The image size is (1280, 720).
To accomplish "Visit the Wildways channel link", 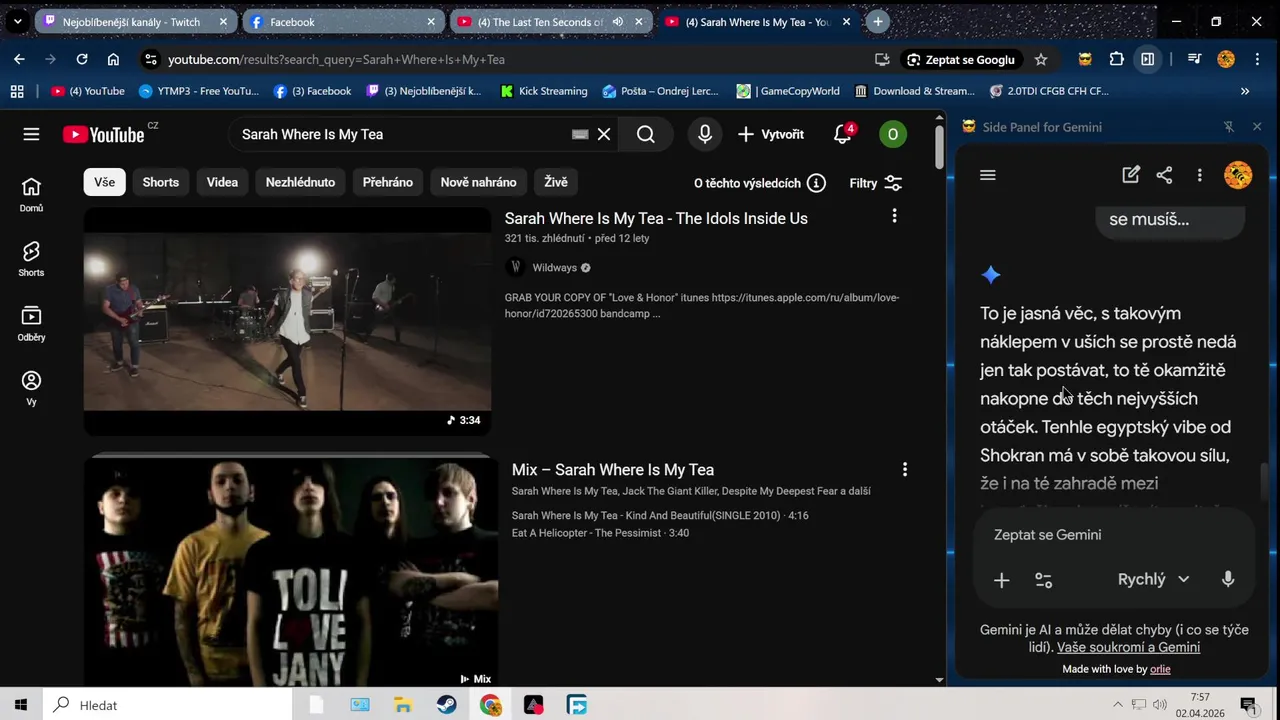I will 555,267.
